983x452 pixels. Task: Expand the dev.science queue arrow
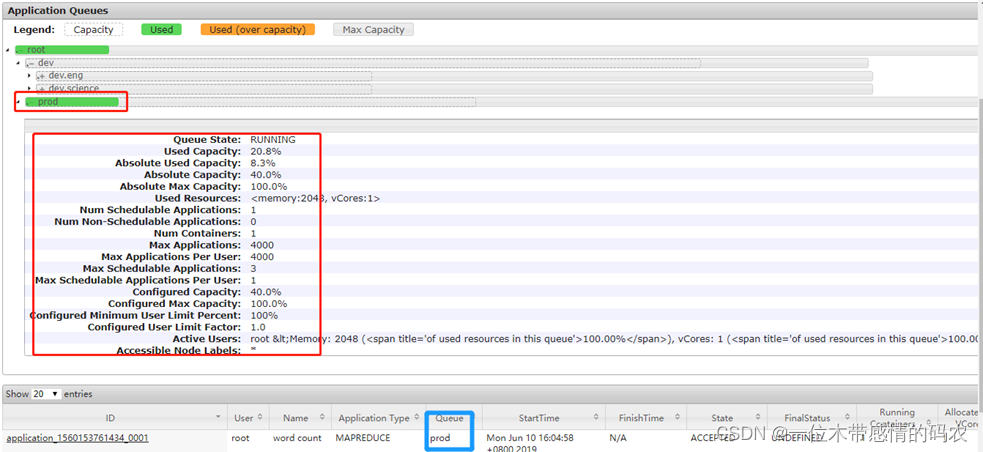point(29,89)
